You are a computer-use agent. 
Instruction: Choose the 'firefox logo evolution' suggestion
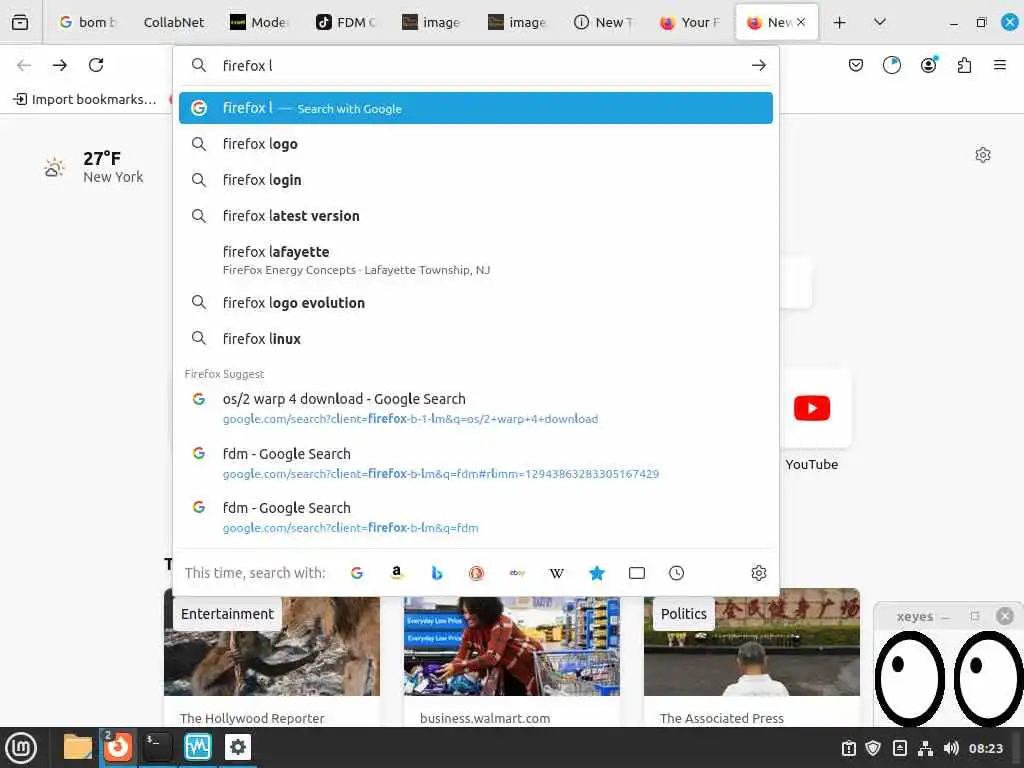(475, 302)
